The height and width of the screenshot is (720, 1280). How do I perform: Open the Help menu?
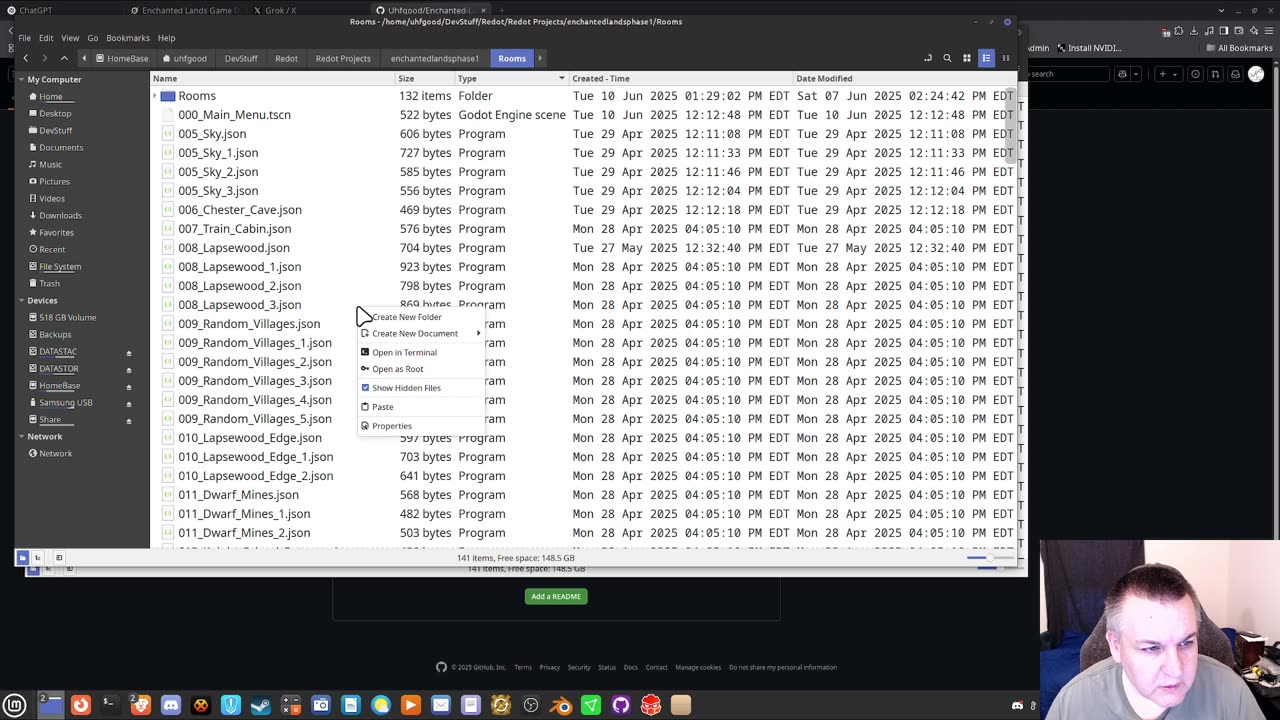[x=166, y=38]
